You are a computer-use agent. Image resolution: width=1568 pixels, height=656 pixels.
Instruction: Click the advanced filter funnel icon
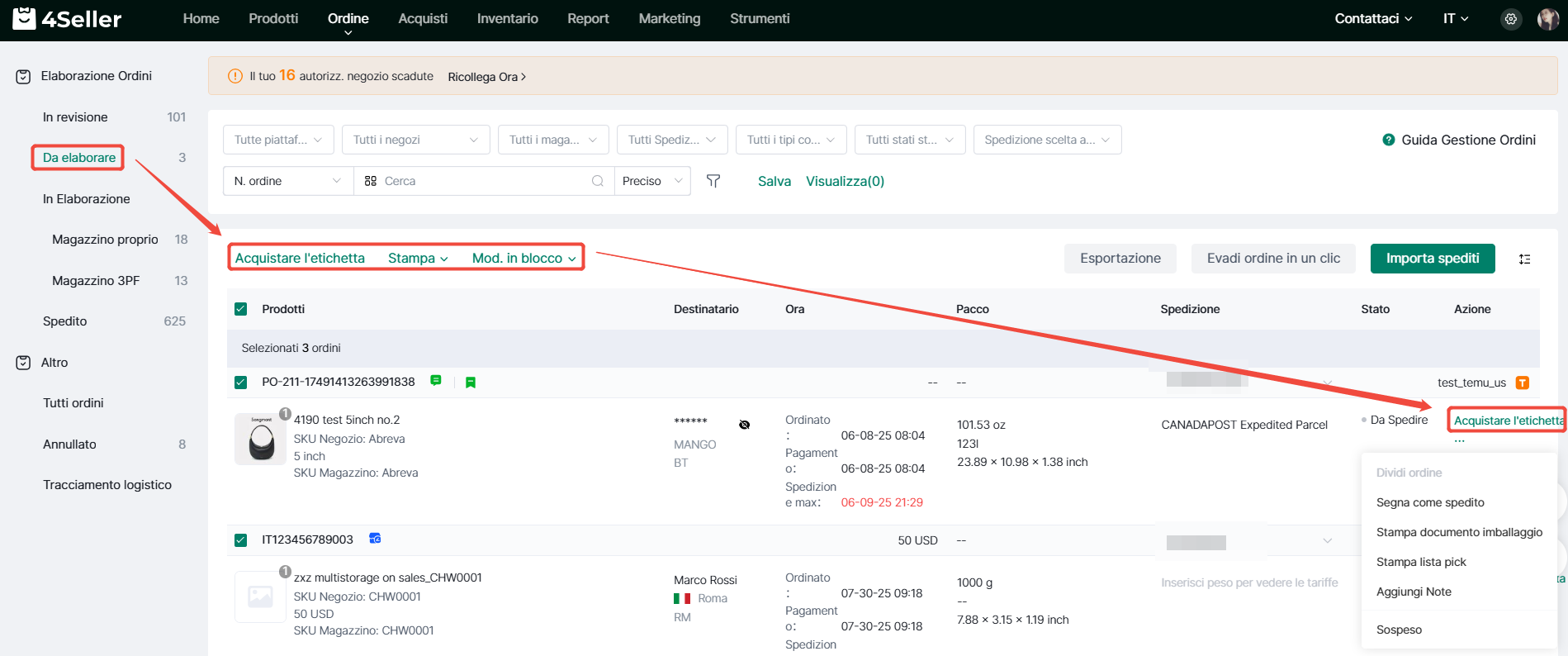(713, 181)
